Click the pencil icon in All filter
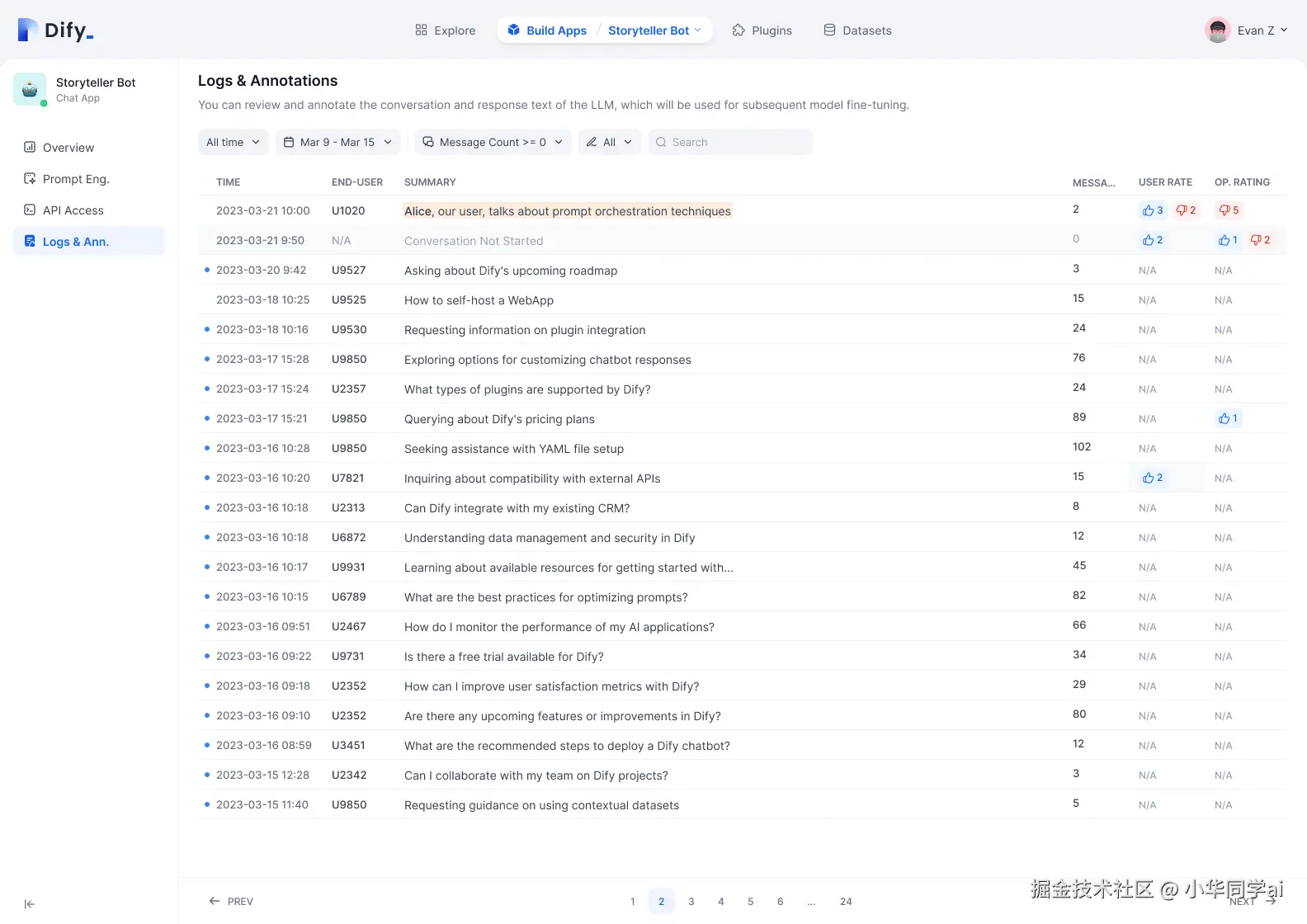Image resolution: width=1307 pixels, height=924 pixels. 592,142
